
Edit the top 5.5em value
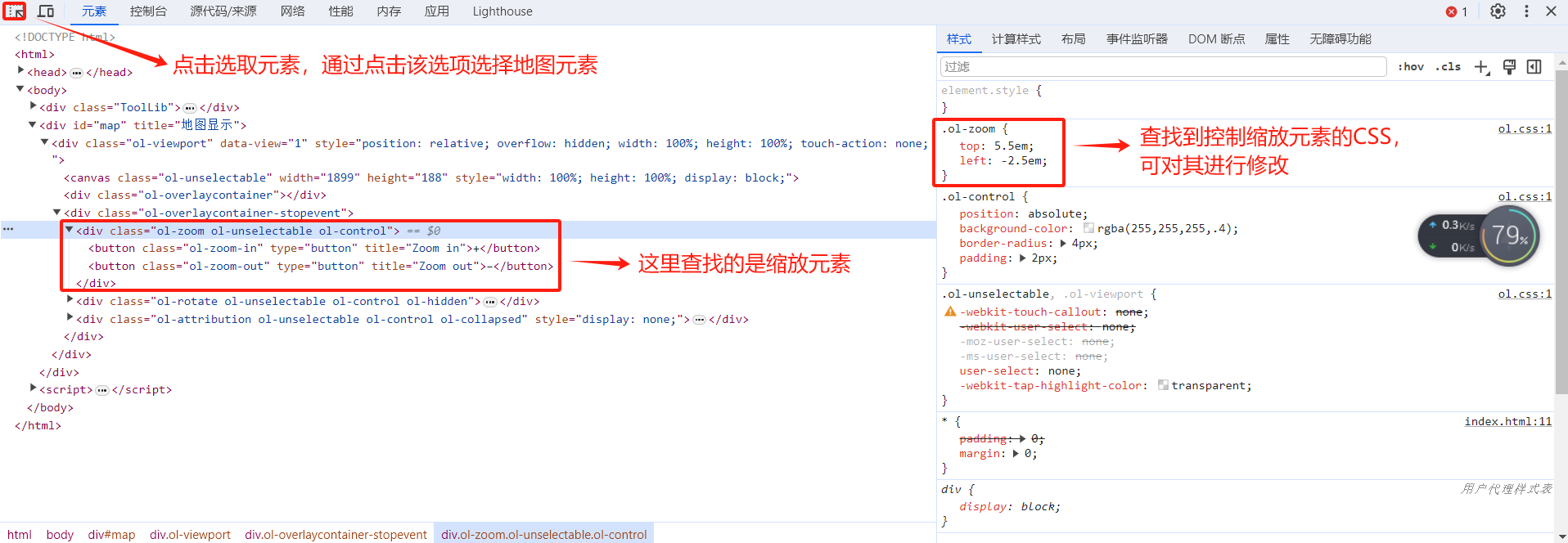[x=1011, y=146]
